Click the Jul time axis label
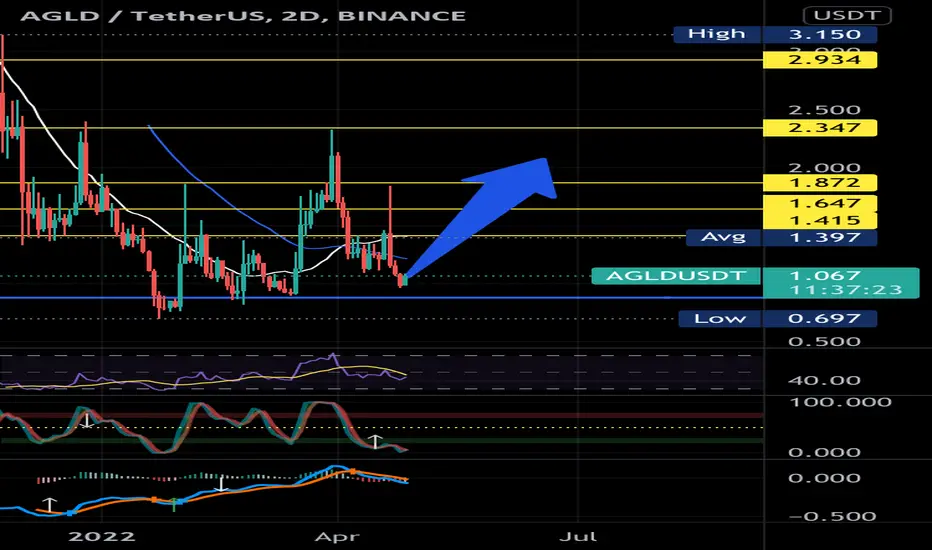The width and height of the screenshot is (932, 550). [578, 537]
